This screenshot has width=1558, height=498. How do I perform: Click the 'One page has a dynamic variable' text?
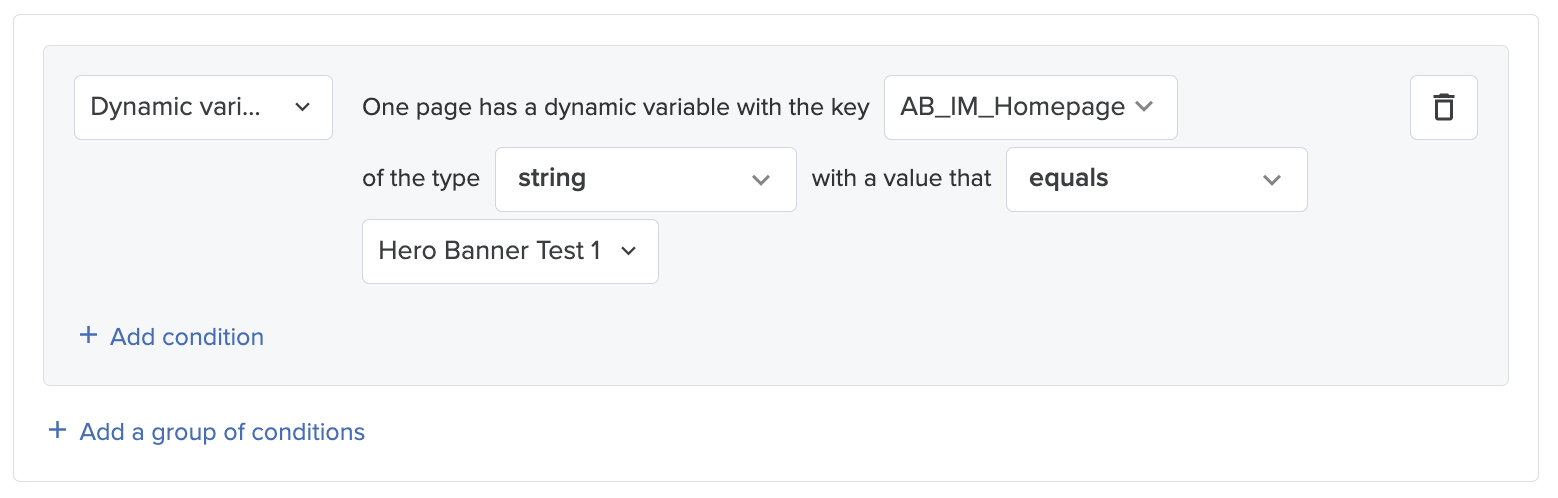(615, 107)
